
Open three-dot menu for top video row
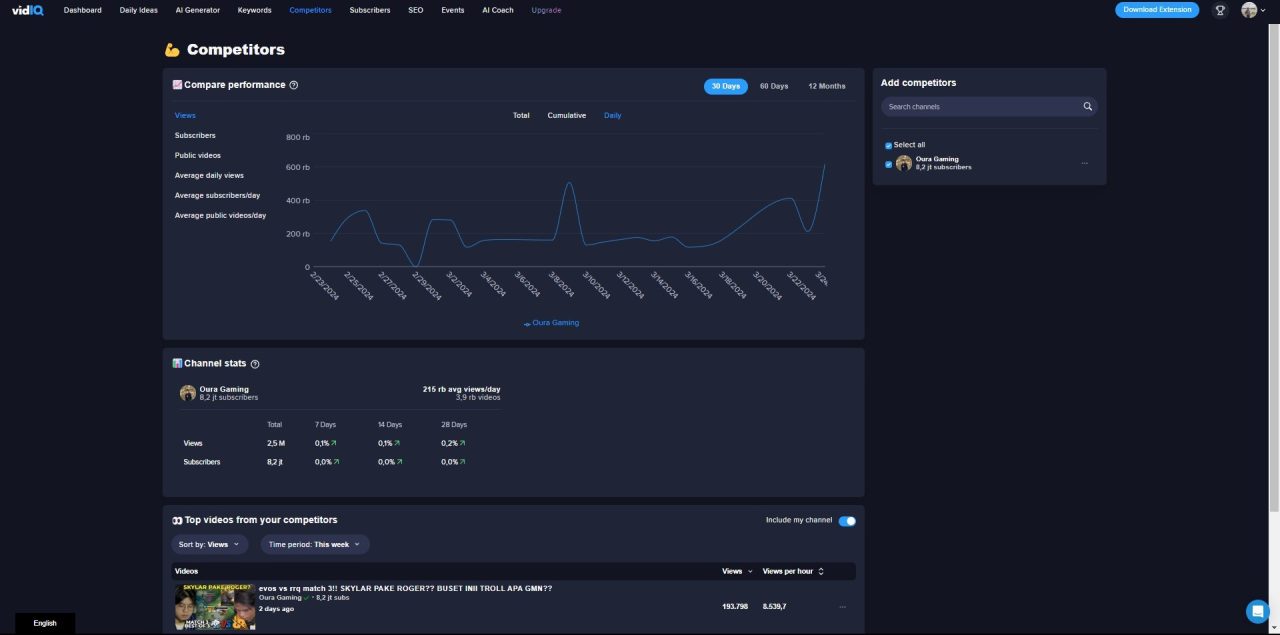coord(842,607)
